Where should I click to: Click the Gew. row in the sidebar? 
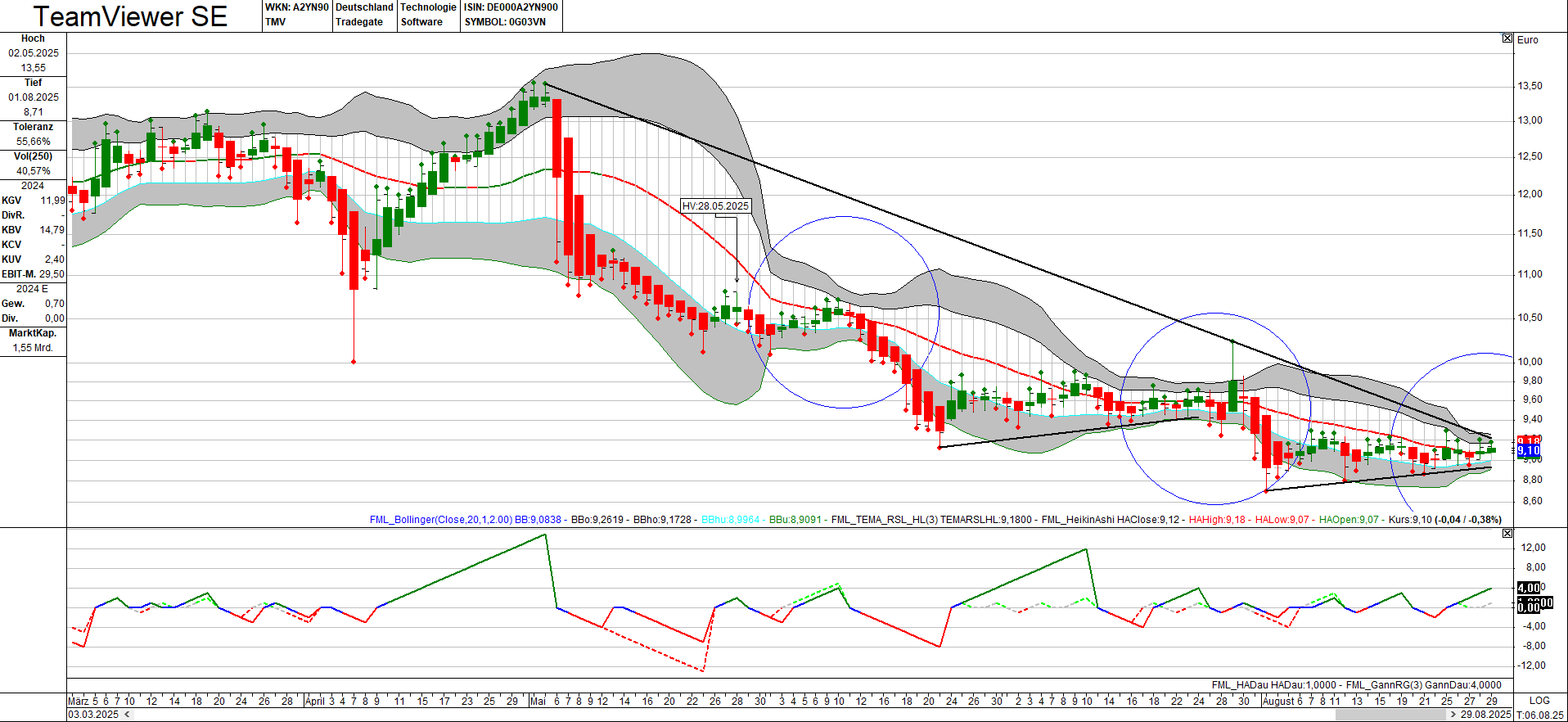pos(33,304)
